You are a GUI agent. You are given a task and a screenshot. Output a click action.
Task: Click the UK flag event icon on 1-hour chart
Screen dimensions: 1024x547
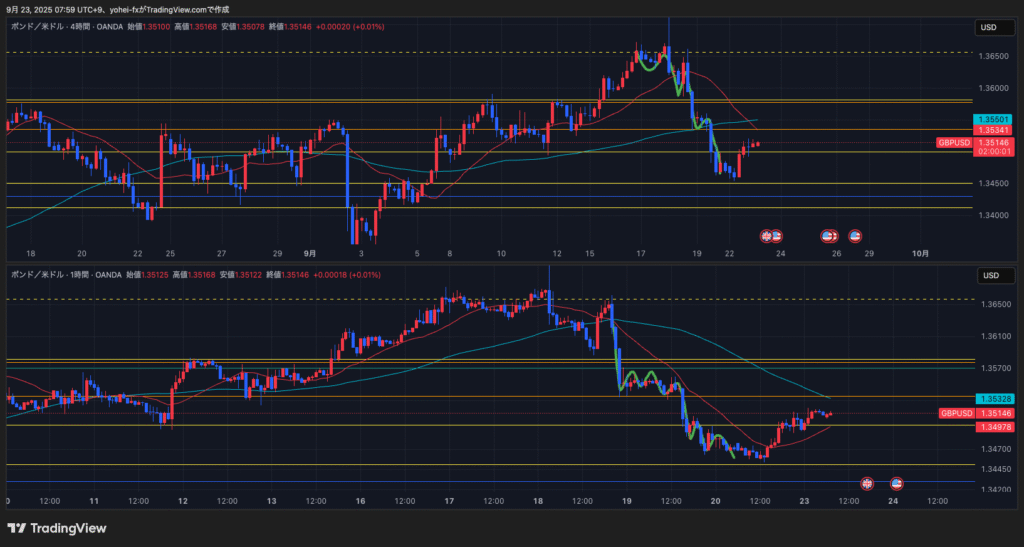(867, 483)
